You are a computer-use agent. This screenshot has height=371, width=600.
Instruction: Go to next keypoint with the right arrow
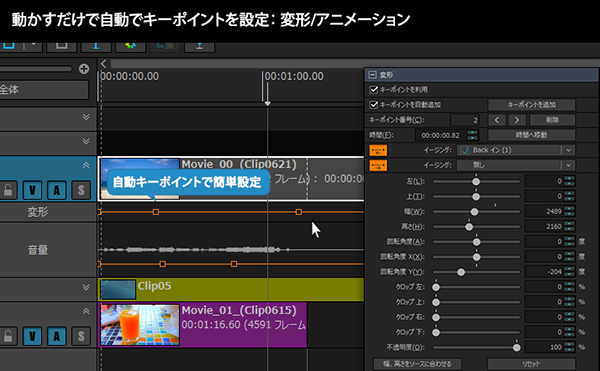pos(517,120)
